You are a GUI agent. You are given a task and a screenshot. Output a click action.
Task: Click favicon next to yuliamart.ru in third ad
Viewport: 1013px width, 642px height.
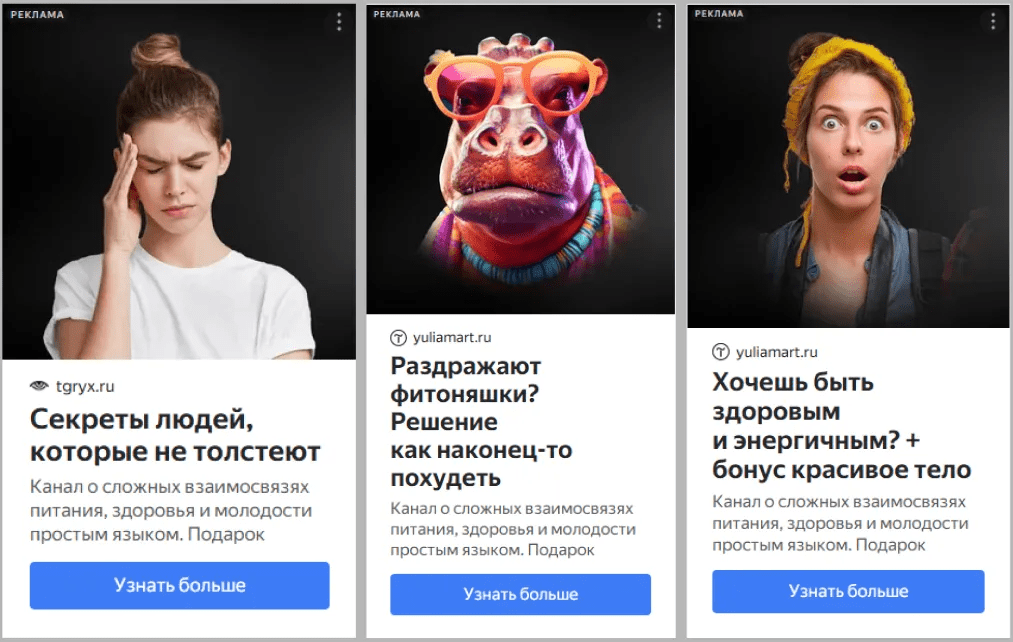(x=720, y=352)
